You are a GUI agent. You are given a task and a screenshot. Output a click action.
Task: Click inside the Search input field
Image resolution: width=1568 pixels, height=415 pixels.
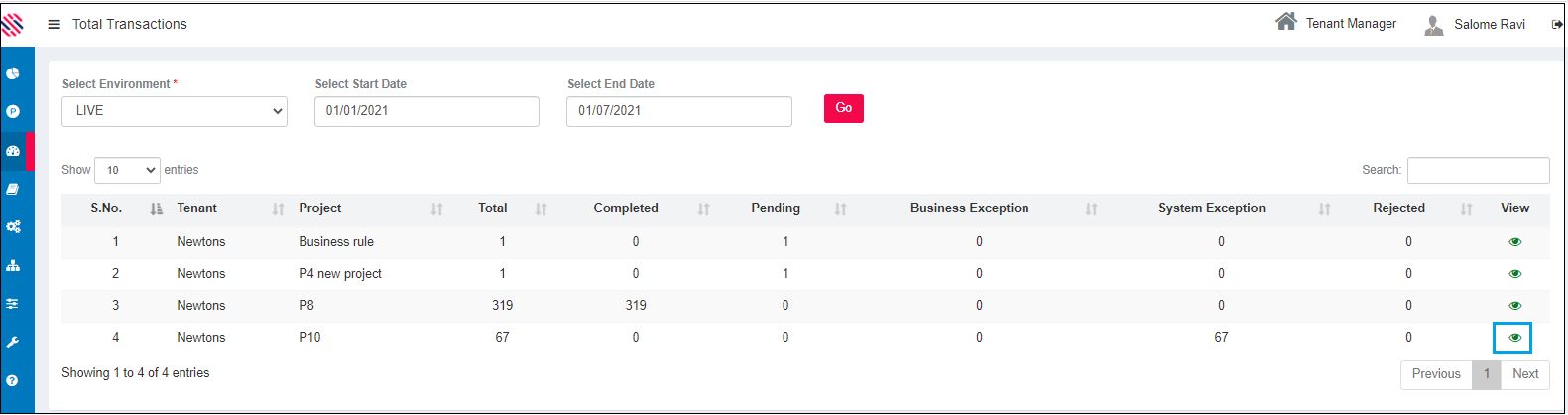click(x=1478, y=171)
